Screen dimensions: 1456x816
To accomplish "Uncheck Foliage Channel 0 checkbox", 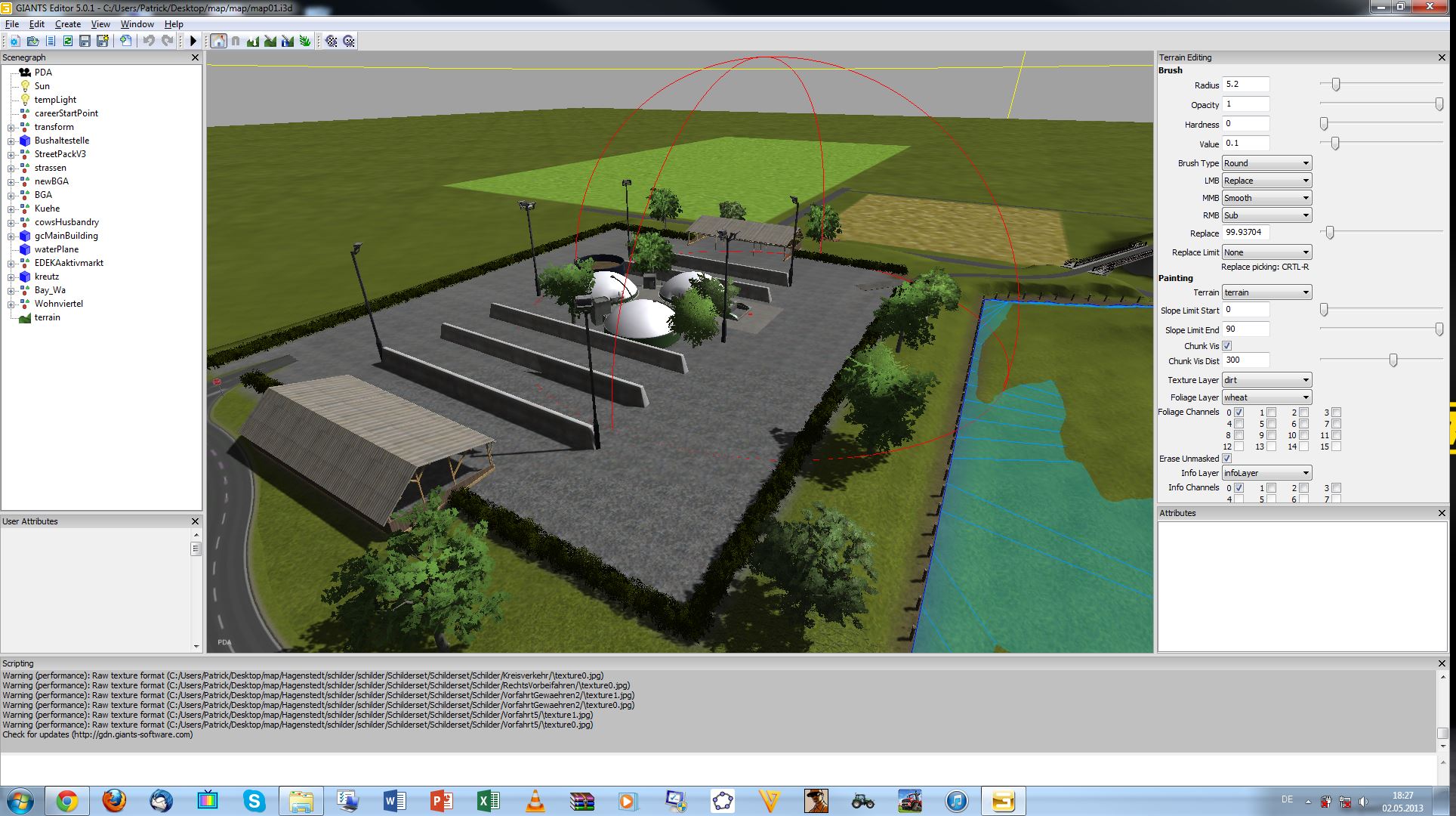I will 1239,413.
